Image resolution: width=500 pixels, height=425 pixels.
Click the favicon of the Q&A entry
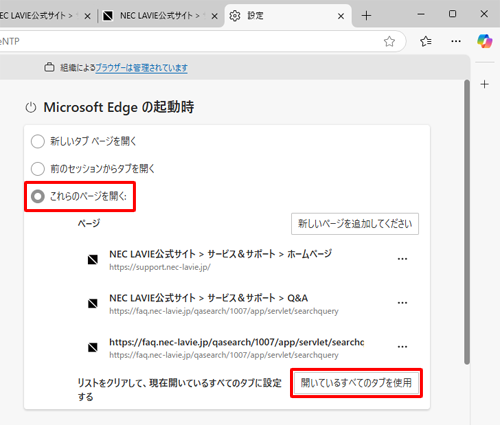point(93,303)
